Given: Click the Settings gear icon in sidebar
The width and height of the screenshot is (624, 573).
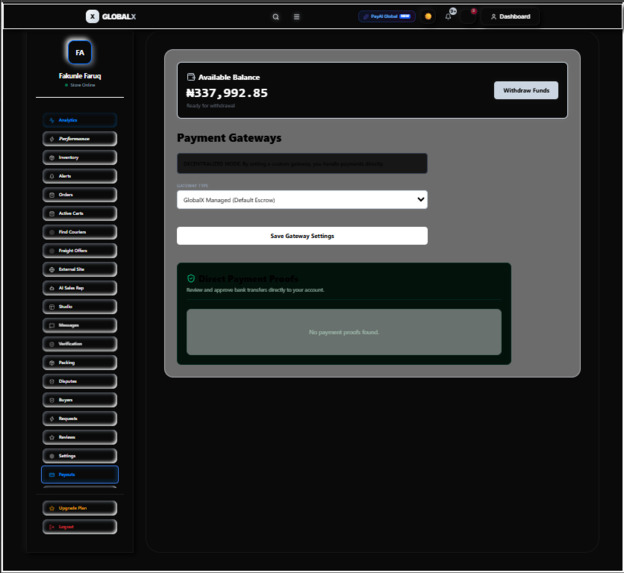Looking at the screenshot, I should click(52, 456).
